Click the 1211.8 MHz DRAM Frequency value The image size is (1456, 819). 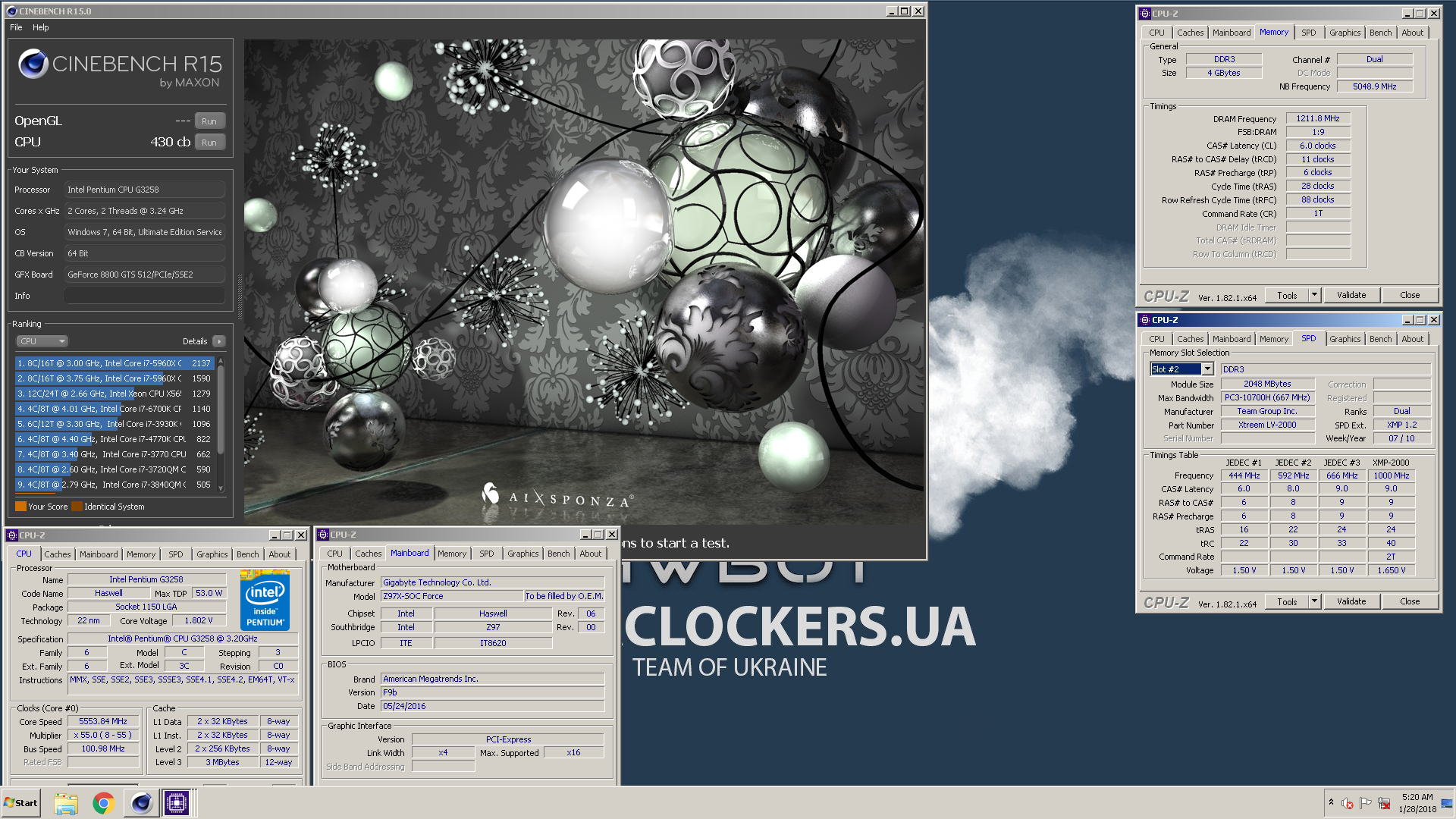(x=1318, y=118)
